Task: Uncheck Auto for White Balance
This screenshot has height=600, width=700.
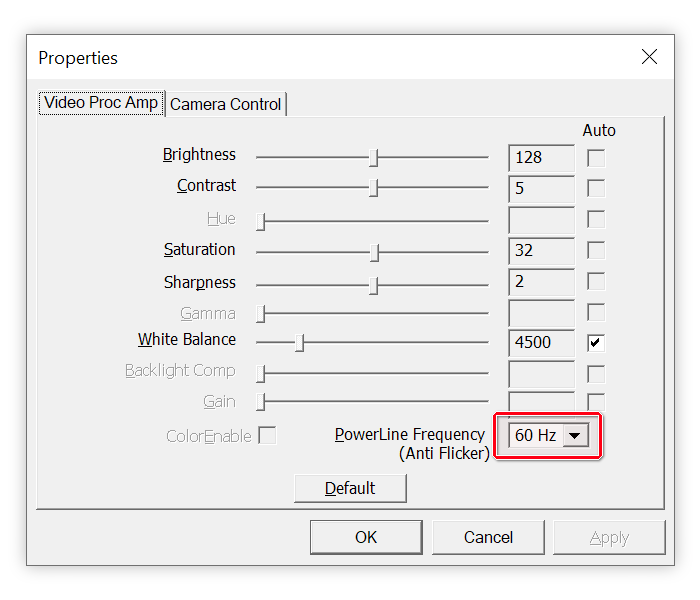Action: pyautogui.click(x=596, y=343)
